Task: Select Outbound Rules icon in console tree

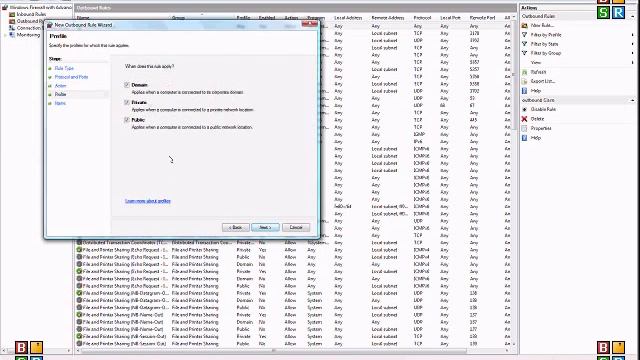Action: [12, 21]
